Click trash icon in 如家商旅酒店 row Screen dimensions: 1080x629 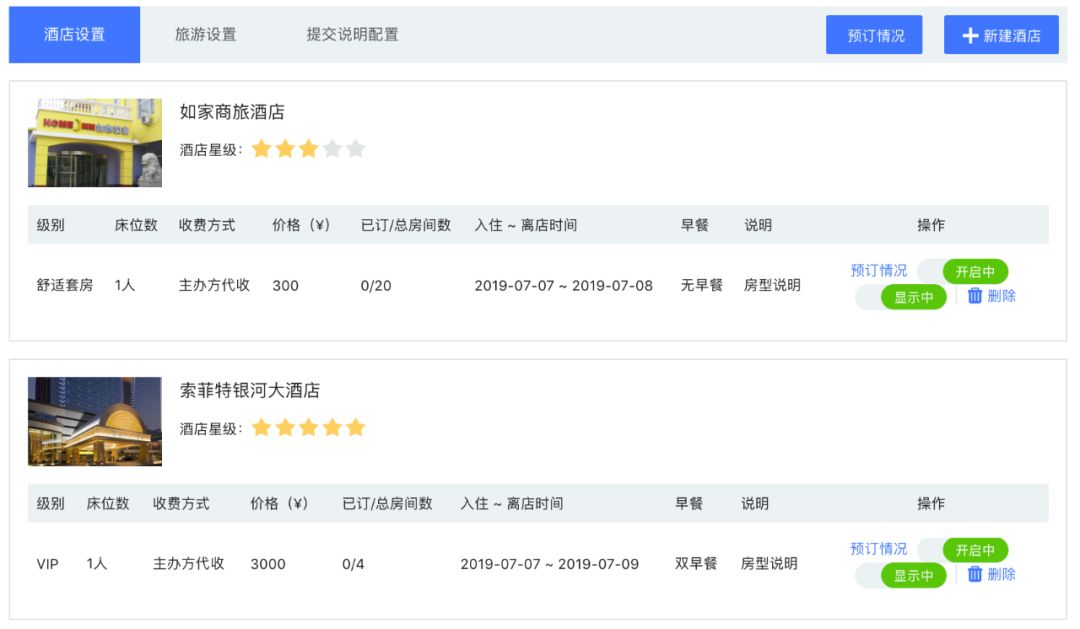pos(975,296)
